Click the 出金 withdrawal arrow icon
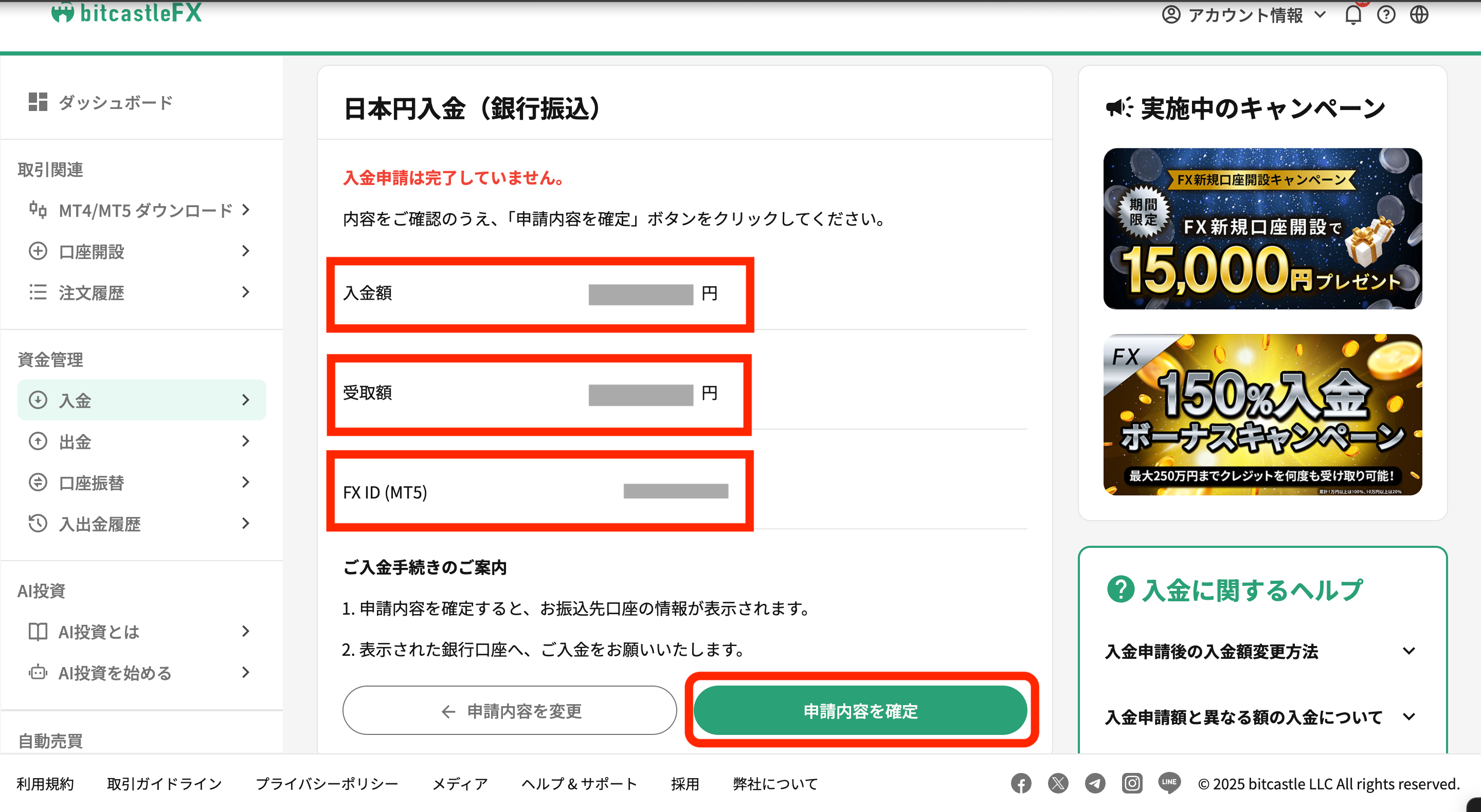 [x=38, y=441]
